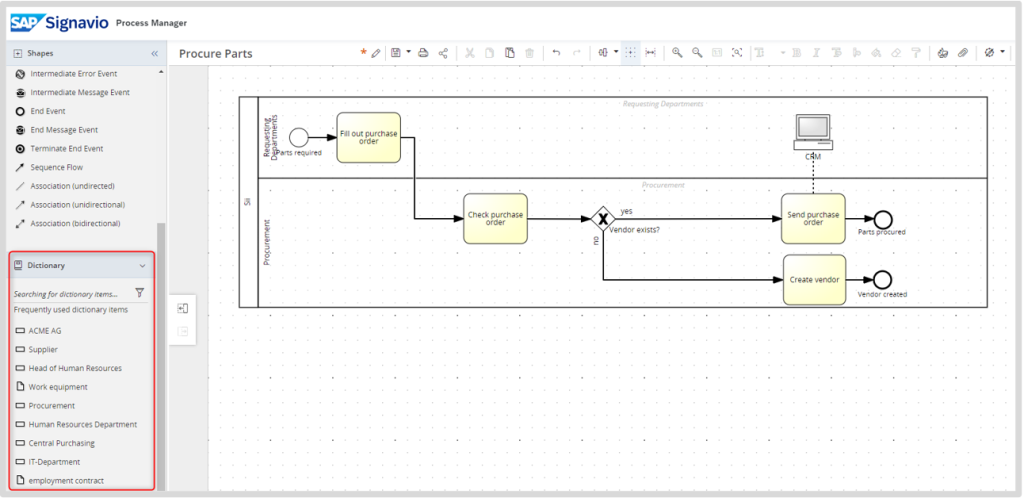This screenshot has width=1024, height=498.
Task: Toggle italic text formatting
Action: point(817,53)
